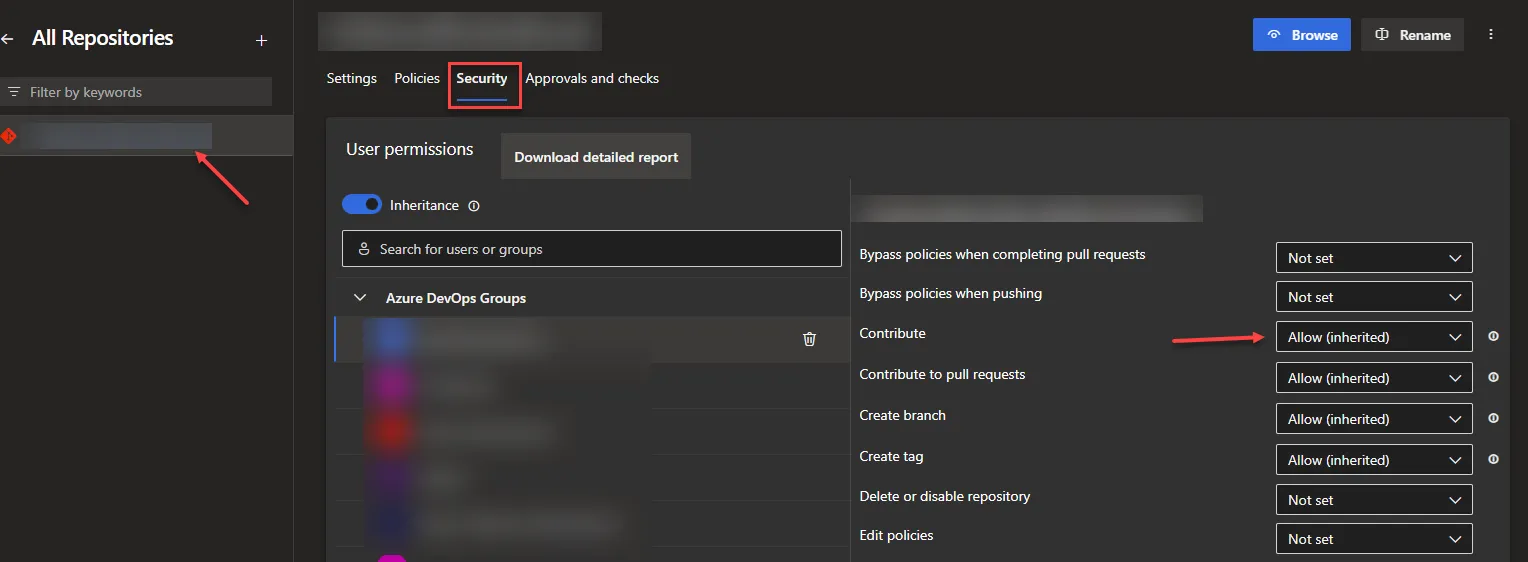This screenshot has width=1528, height=562.
Task: Click the back arrow beside All Repositories
Action: click(7, 40)
